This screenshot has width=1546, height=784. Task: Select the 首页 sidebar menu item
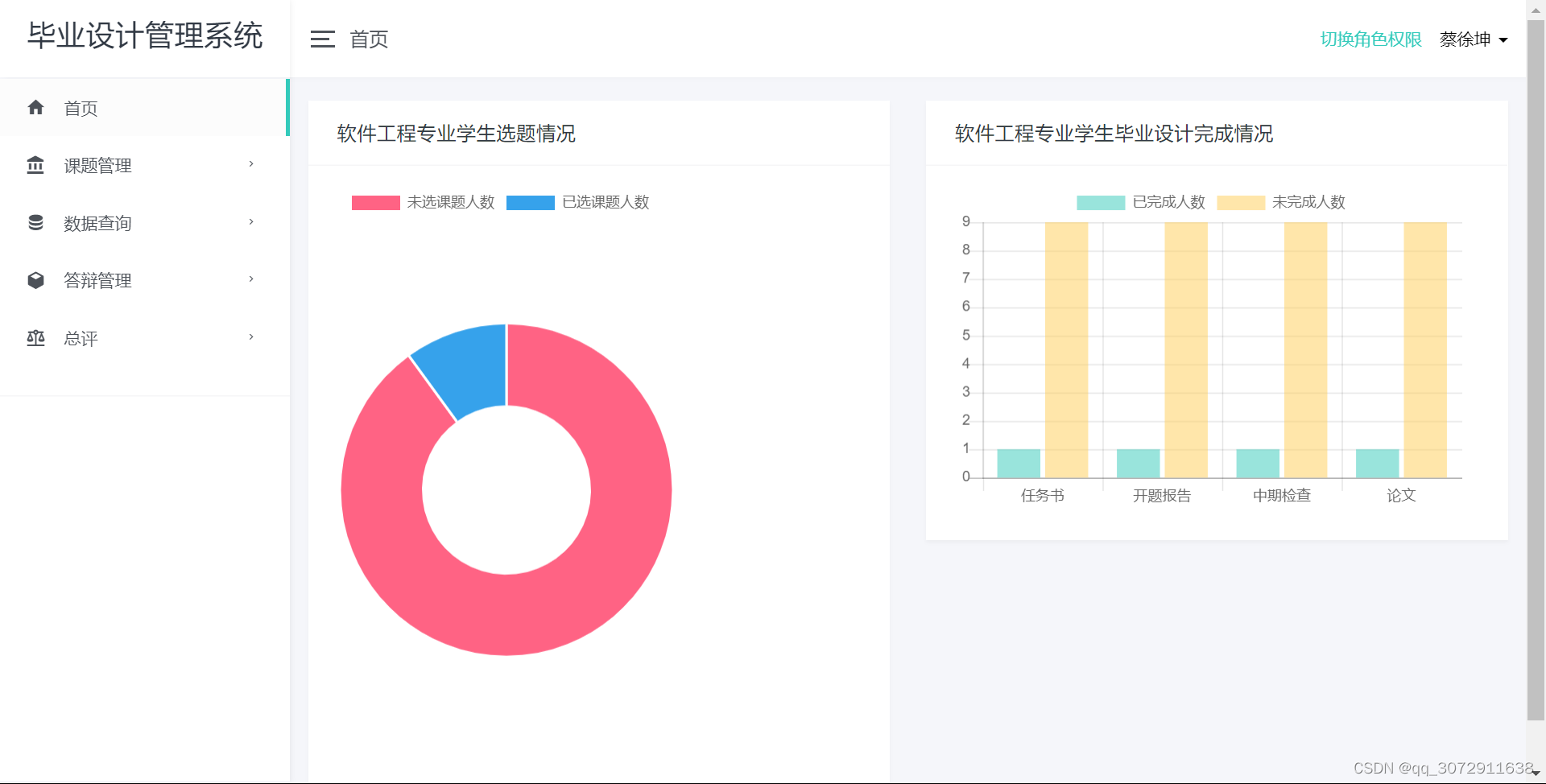tap(143, 108)
